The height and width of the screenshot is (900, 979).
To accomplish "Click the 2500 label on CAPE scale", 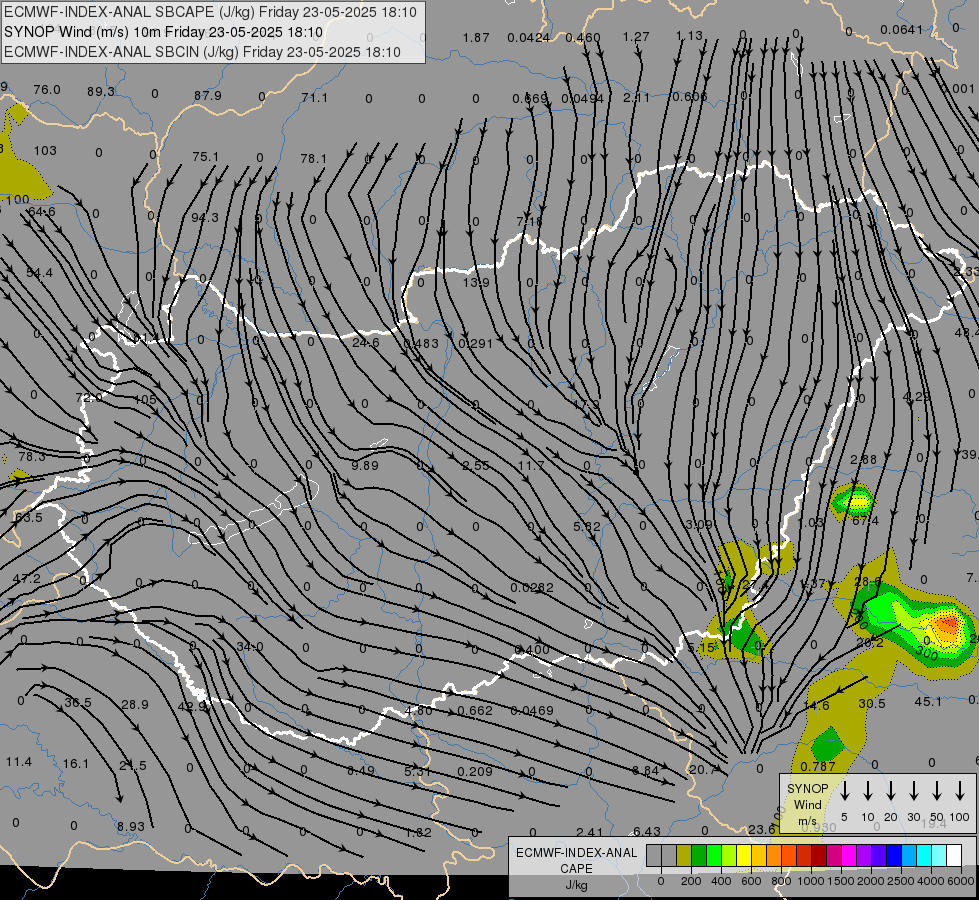I will point(900,881).
